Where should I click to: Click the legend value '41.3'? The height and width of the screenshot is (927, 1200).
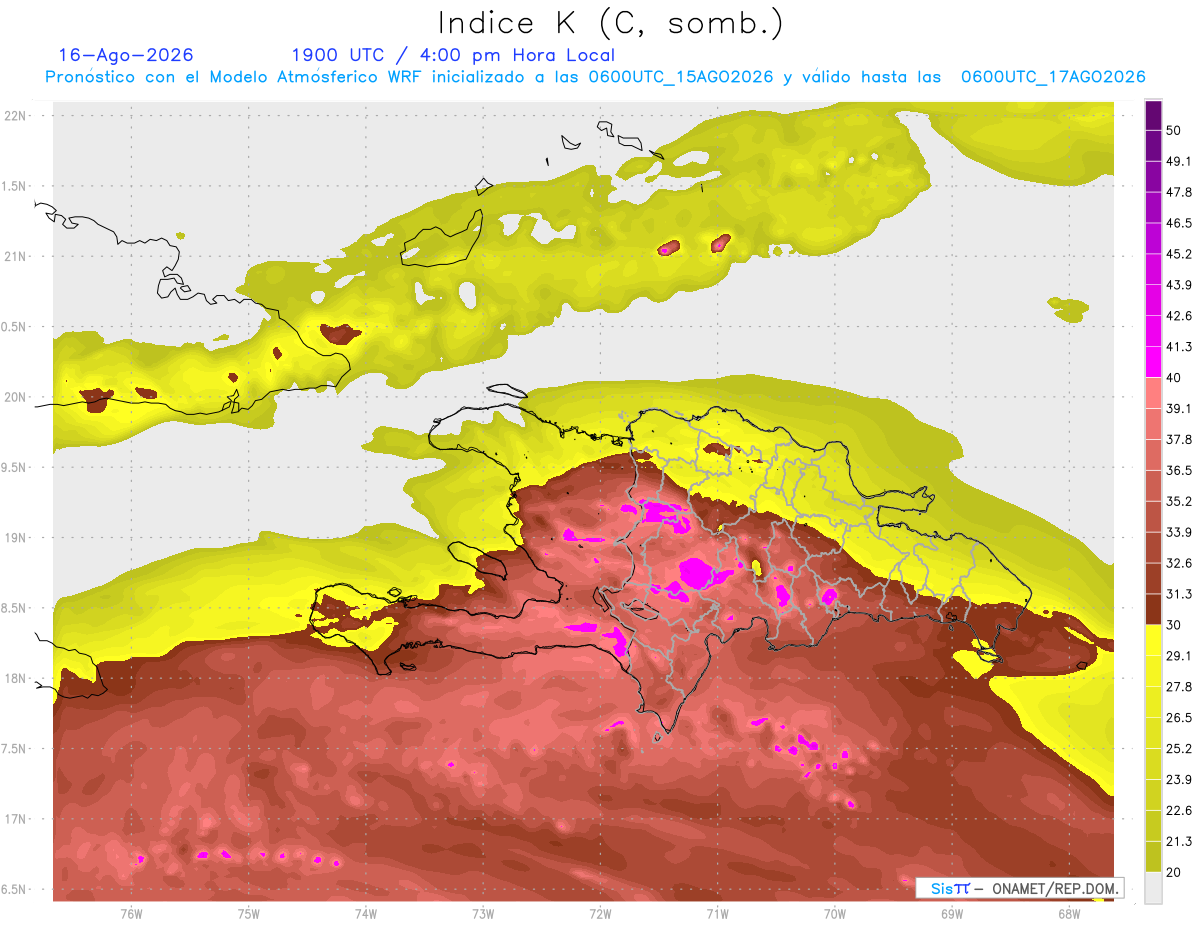tap(1179, 347)
